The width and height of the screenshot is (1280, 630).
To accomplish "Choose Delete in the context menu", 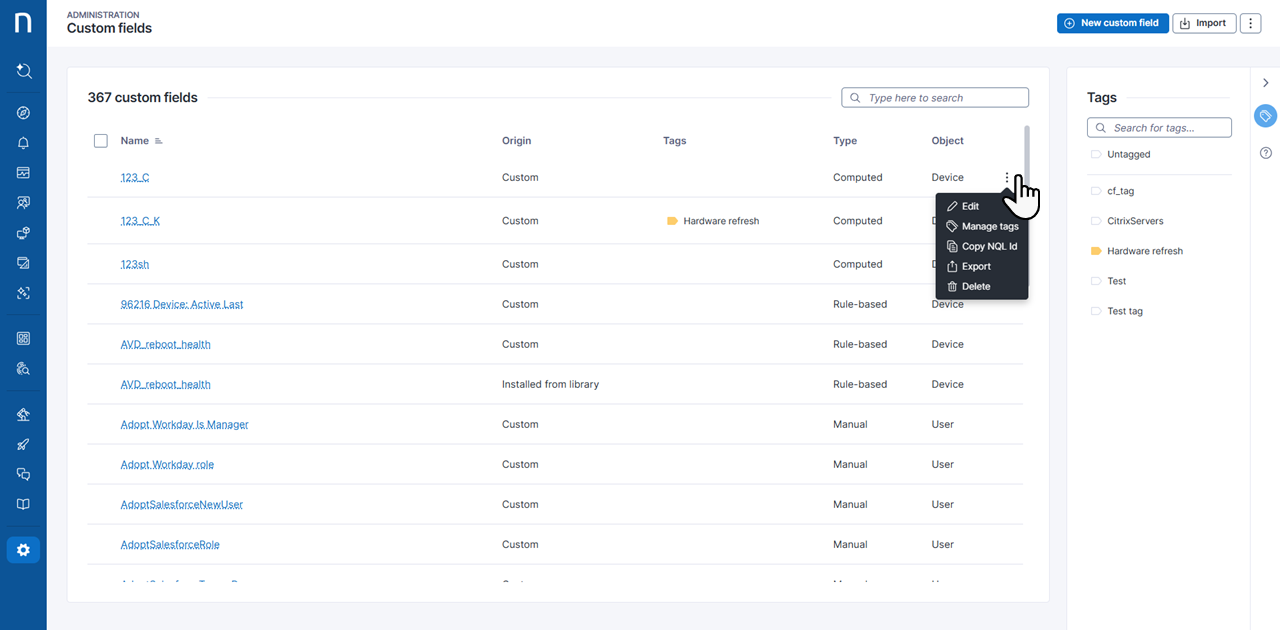I will point(975,286).
